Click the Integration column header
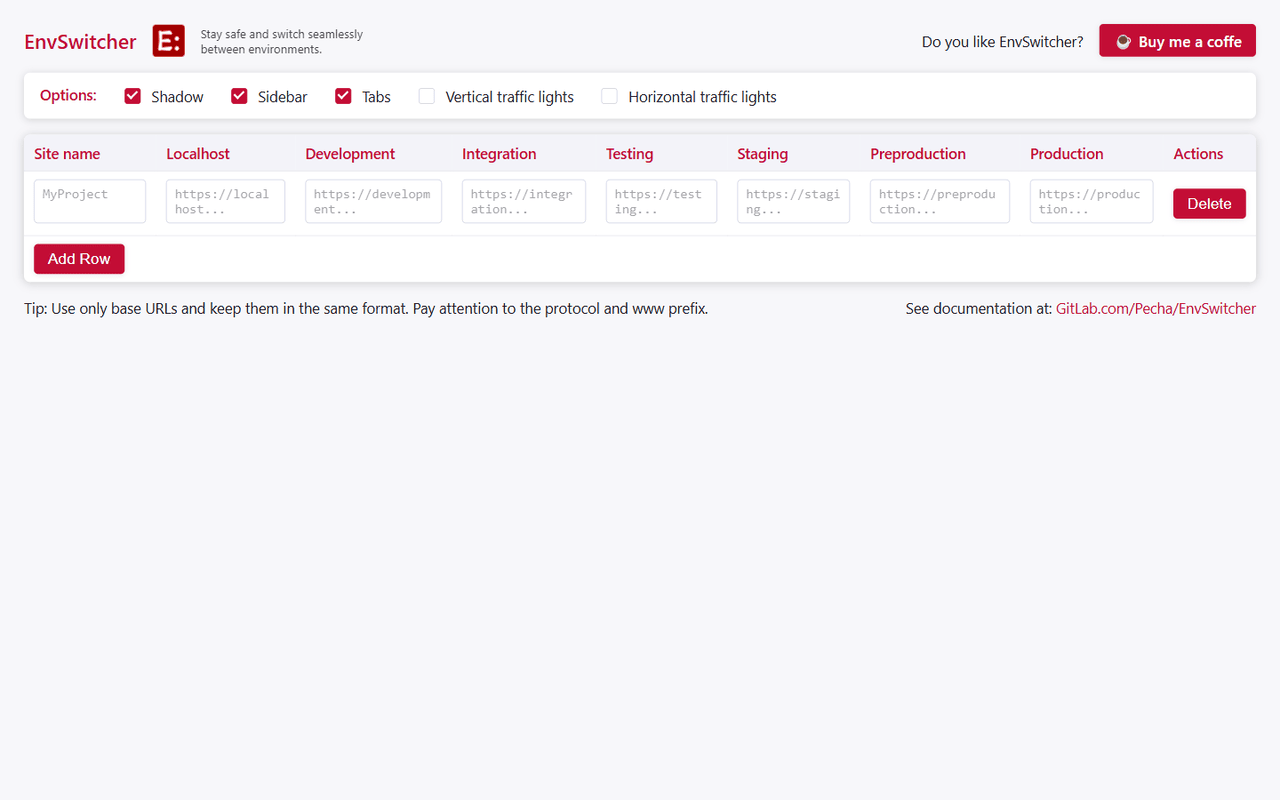This screenshot has width=1280, height=800. pos(499,154)
